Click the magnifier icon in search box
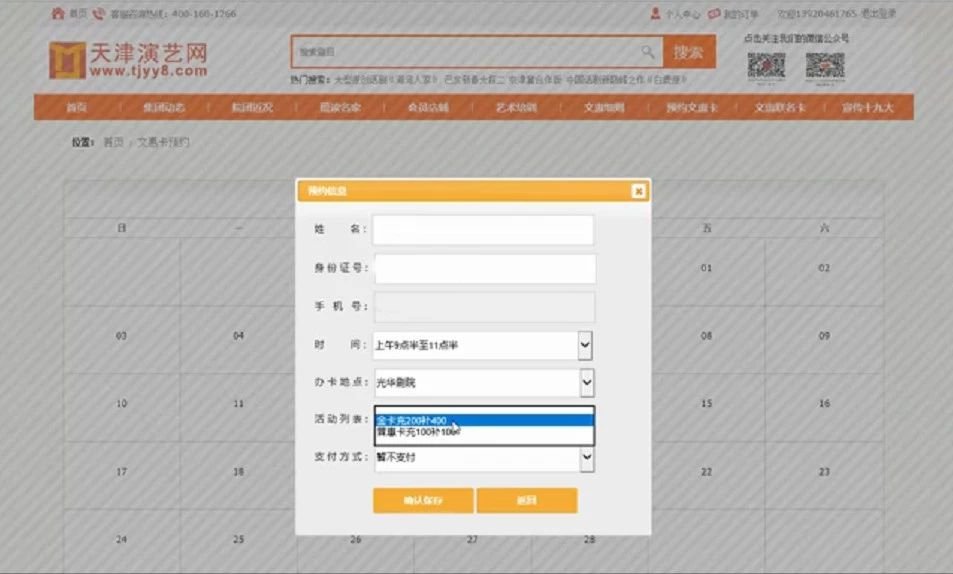953x574 pixels. tap(647, 52)
